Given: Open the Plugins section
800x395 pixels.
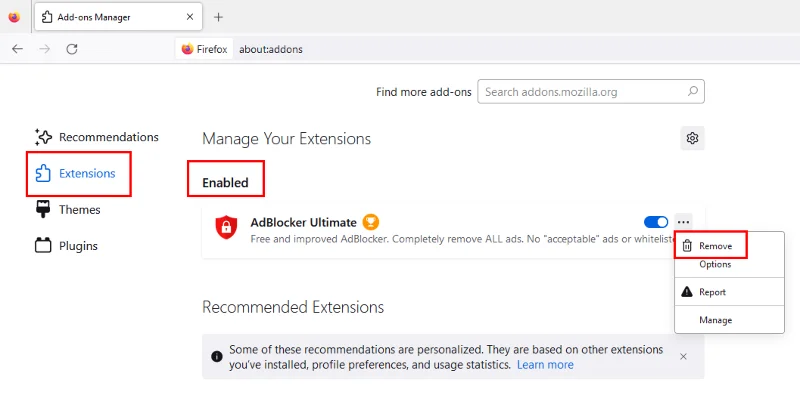Looking at the screenshot, I should [66, 246].
